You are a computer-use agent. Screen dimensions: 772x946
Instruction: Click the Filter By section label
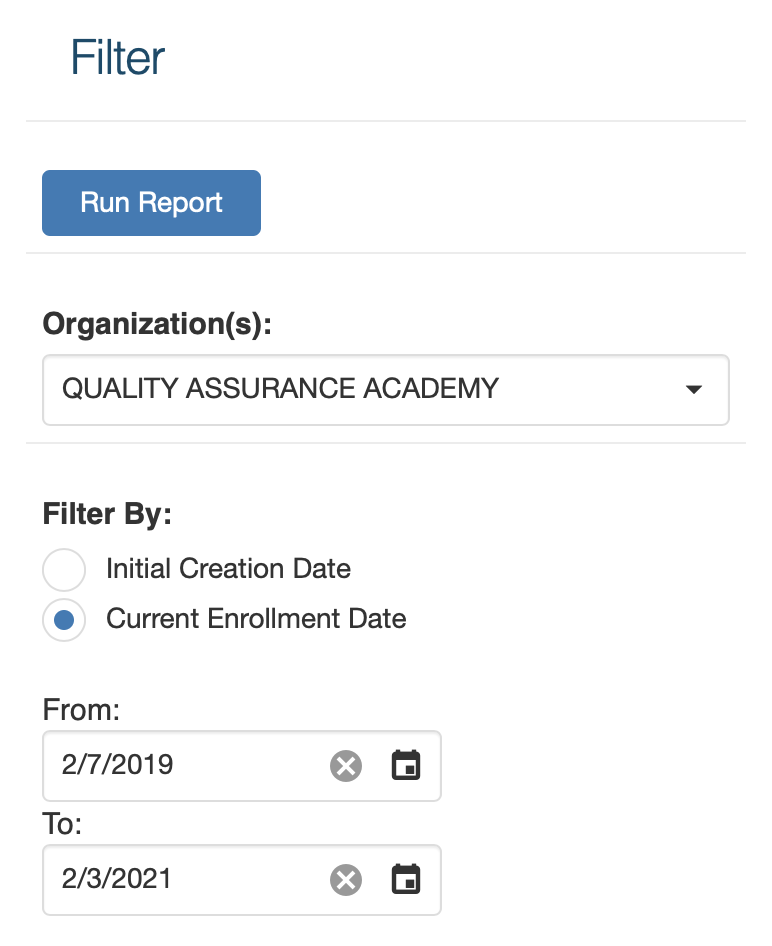107,515
